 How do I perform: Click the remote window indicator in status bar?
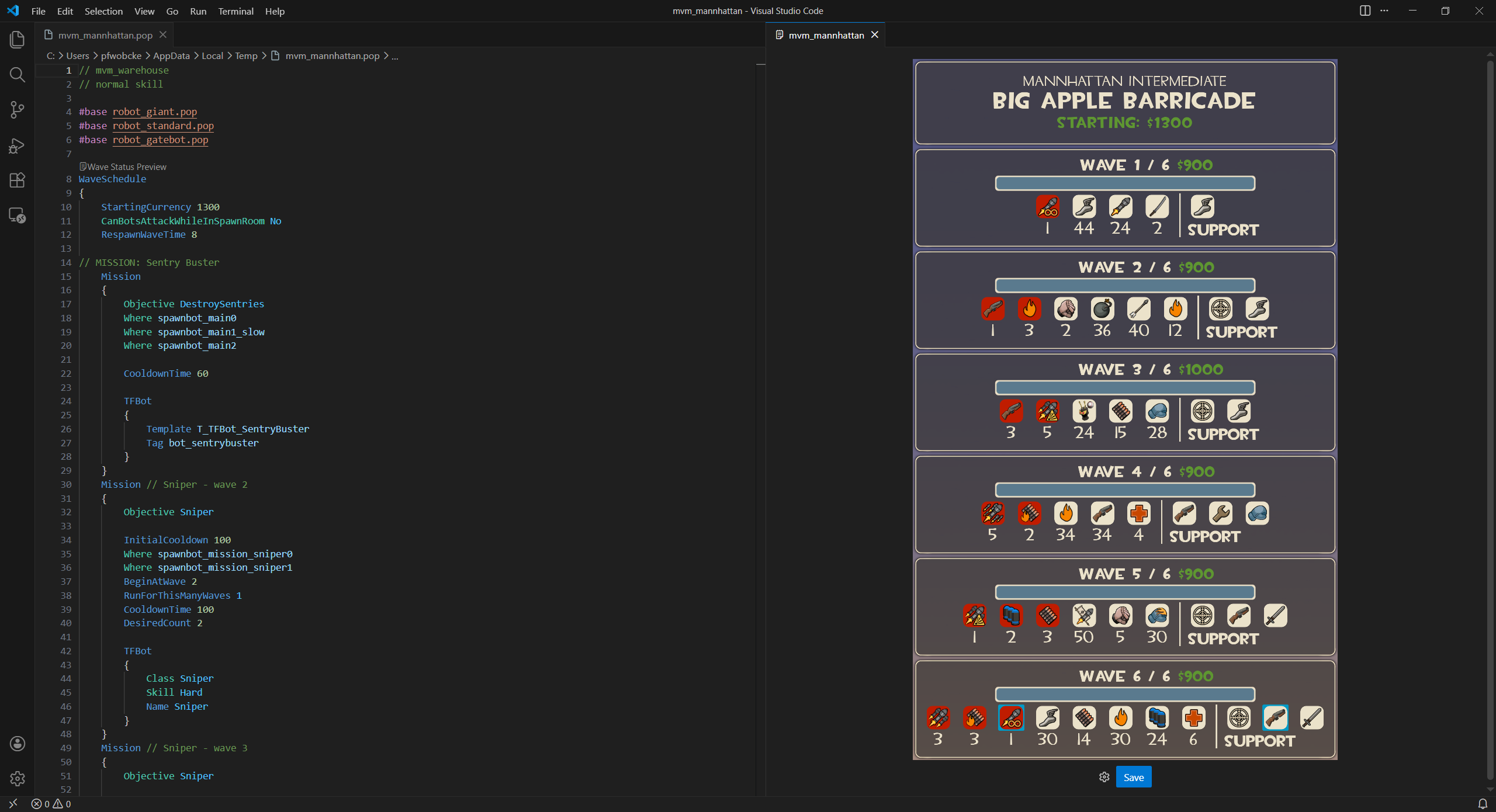click(x=13, y=804)
